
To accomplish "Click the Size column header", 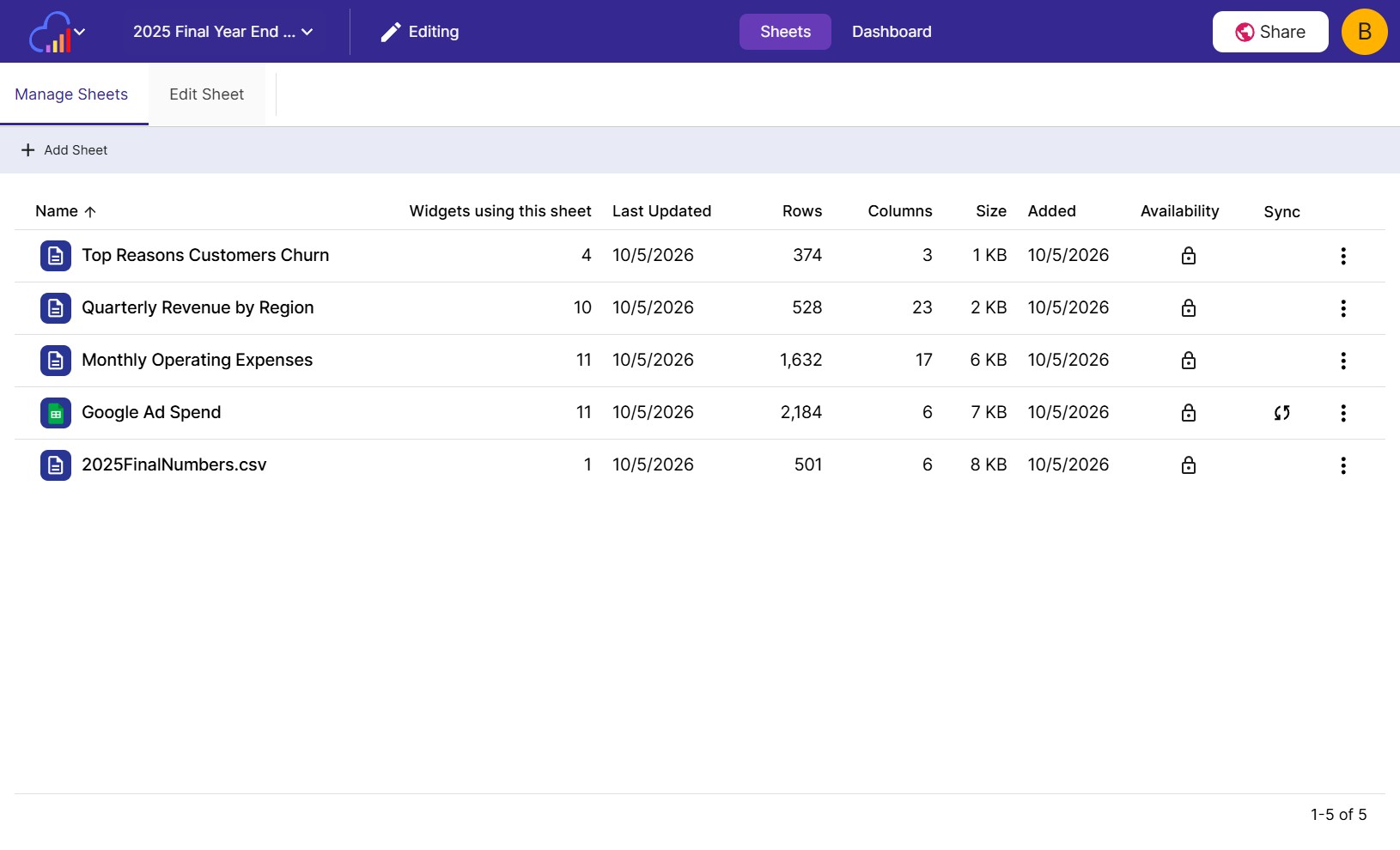I will (991, 211).
